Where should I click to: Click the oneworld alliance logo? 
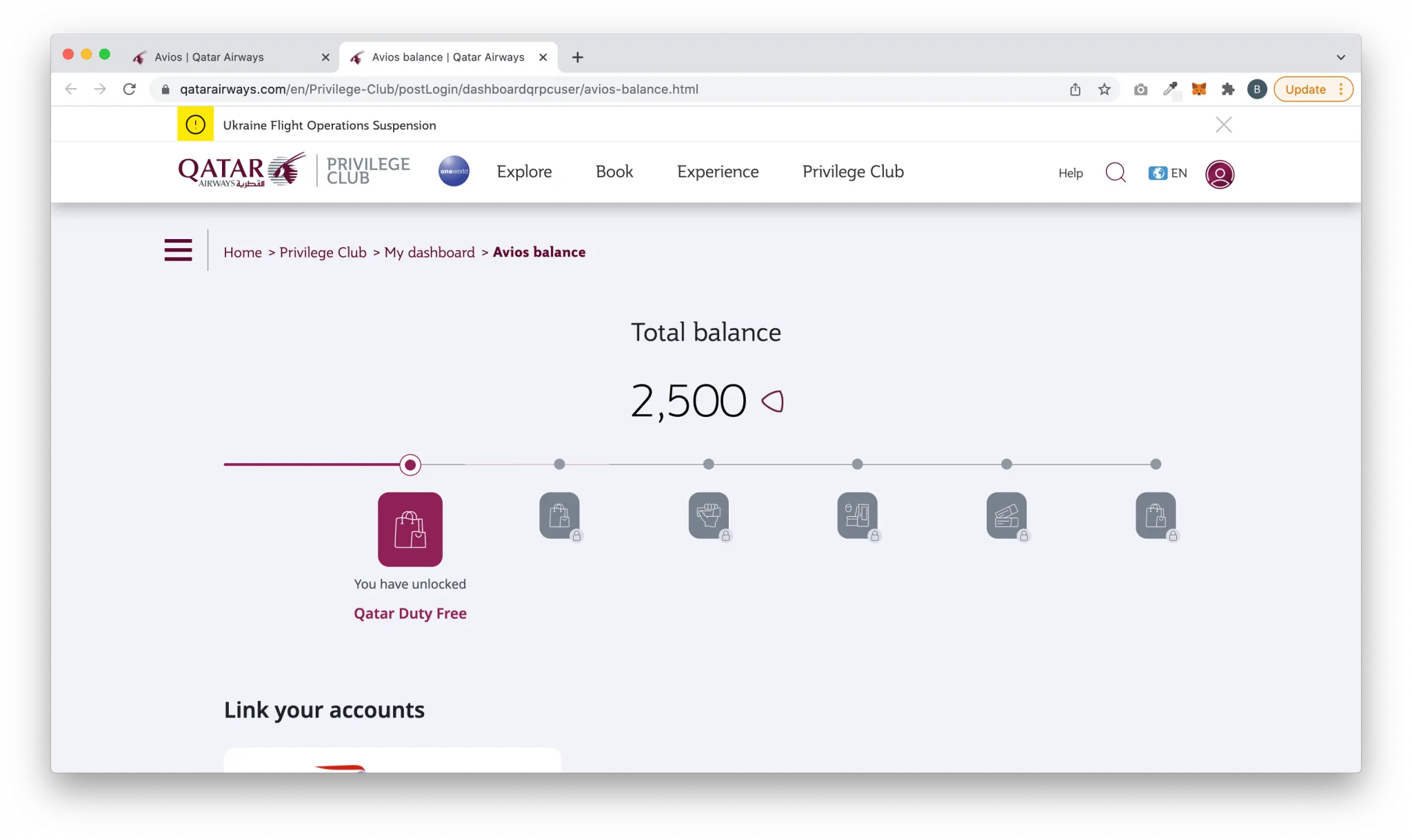pos(453,171)
